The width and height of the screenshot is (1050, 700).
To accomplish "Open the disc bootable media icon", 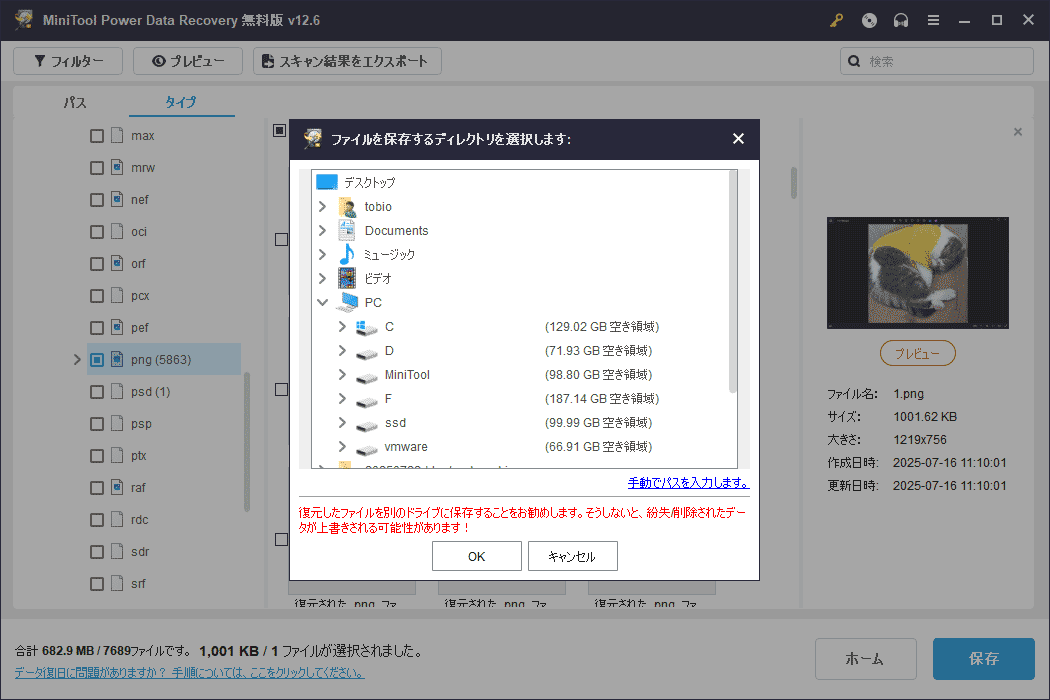I will click(869, 21).
